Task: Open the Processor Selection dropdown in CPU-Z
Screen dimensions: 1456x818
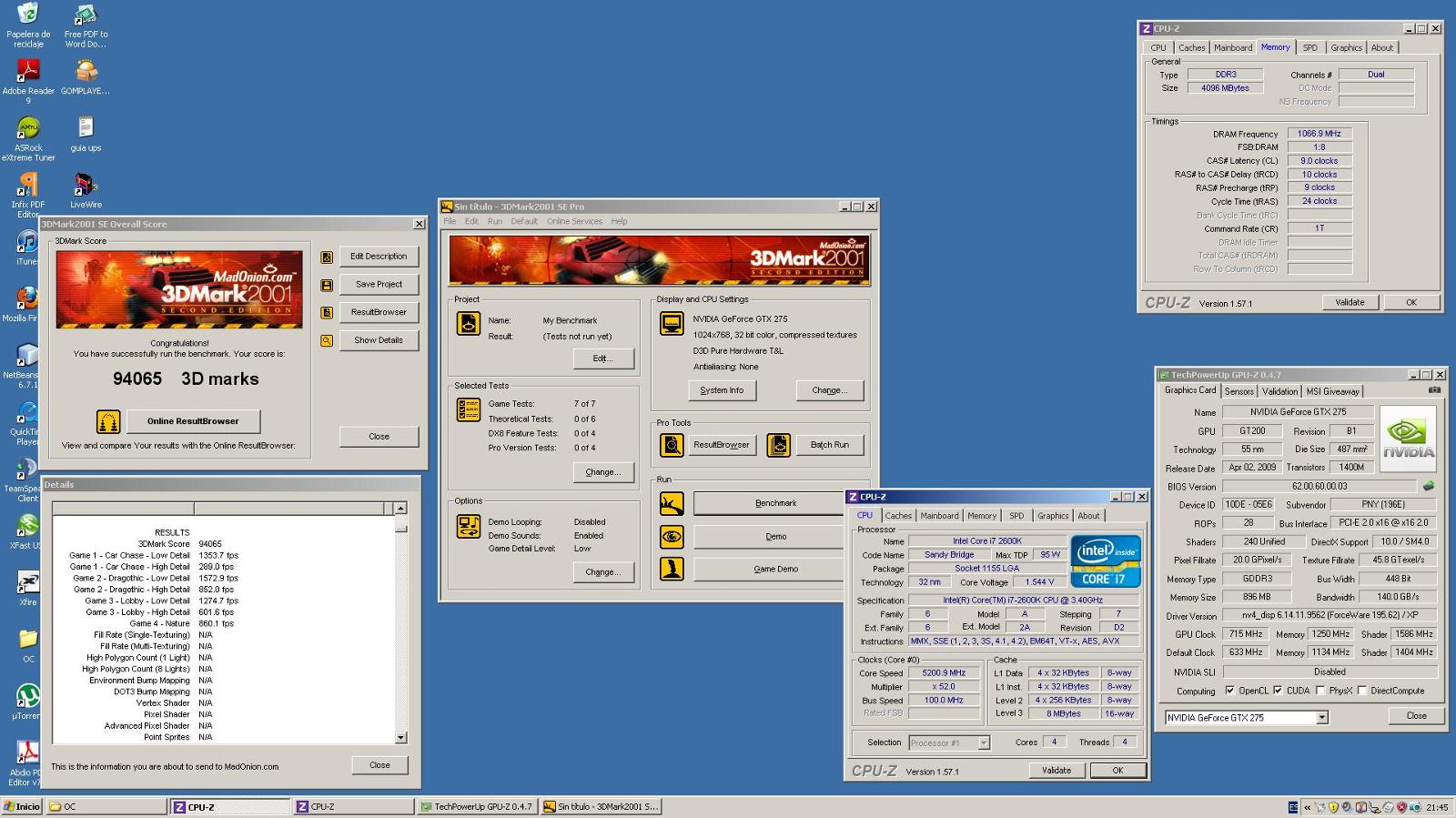Action: click(x=984, y=743)
